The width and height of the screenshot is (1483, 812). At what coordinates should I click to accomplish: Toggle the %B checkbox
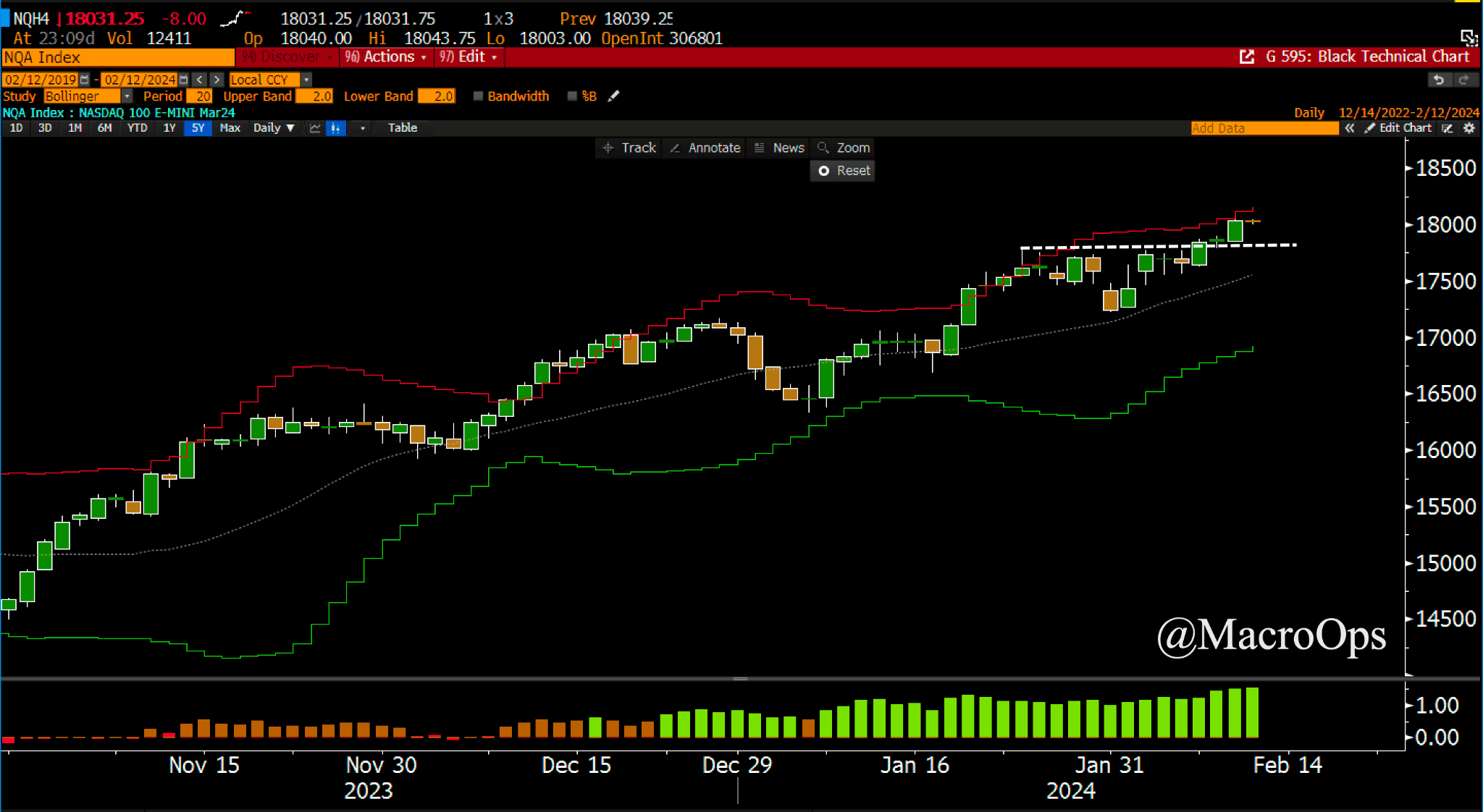coord(572,96)
